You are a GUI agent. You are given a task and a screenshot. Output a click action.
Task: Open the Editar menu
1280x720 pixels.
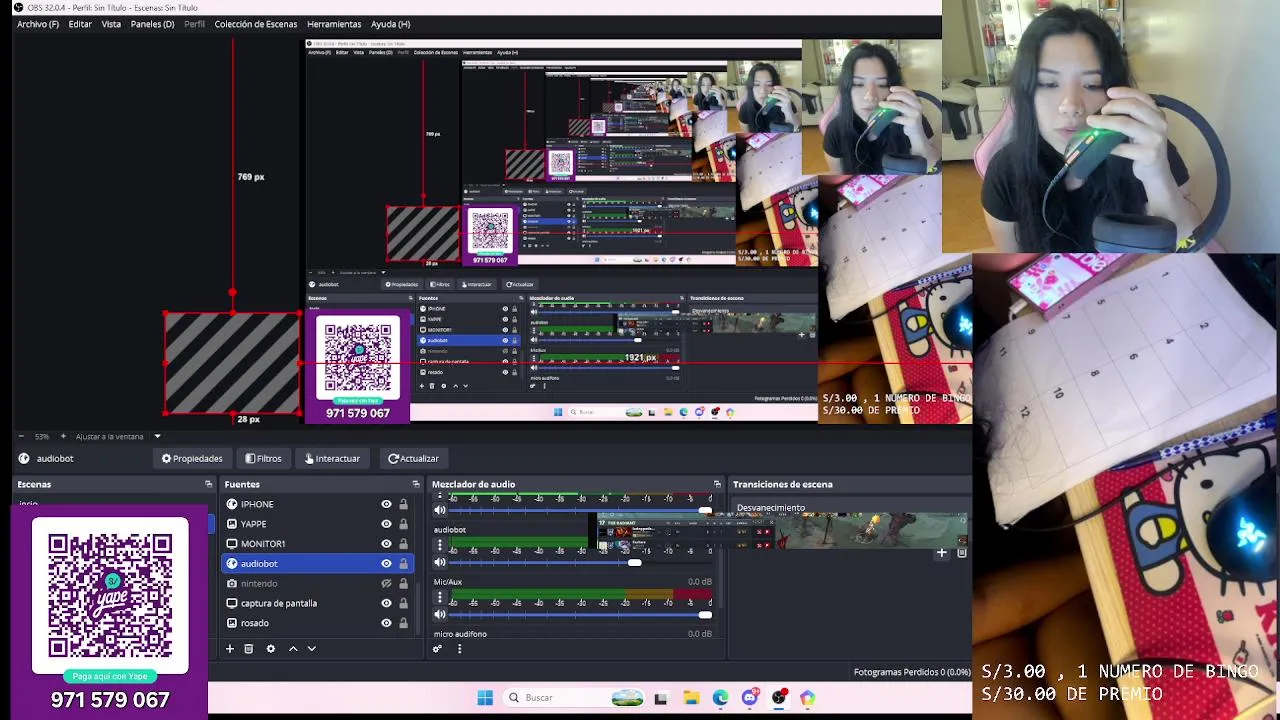80,24
